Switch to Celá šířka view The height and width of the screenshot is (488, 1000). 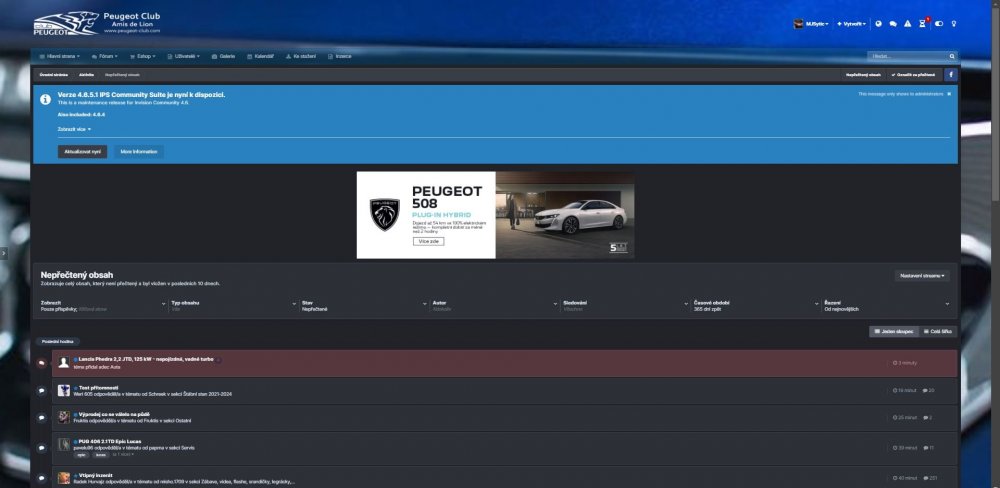(938, 332)
